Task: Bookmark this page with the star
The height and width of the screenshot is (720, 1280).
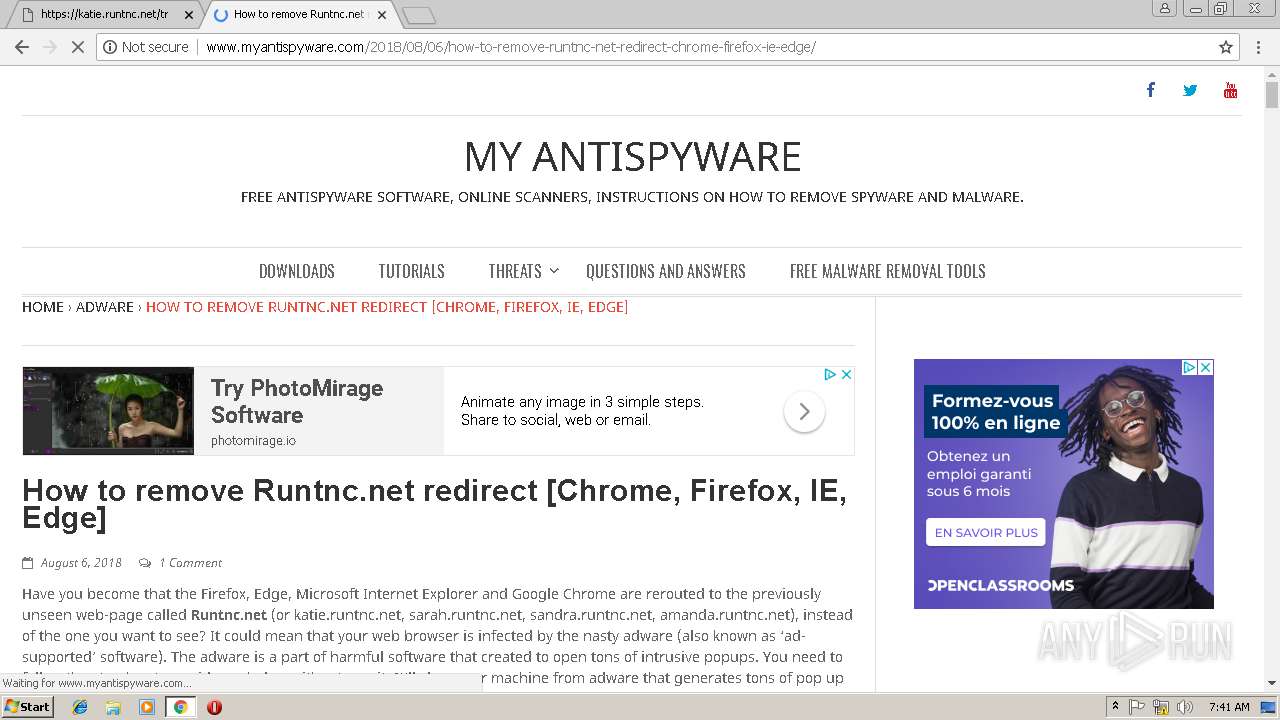Action: 1226,47
